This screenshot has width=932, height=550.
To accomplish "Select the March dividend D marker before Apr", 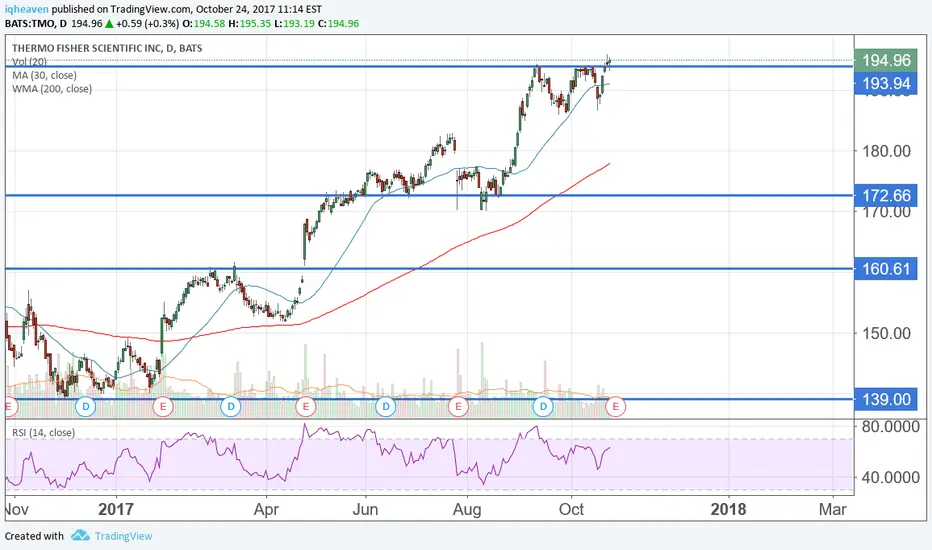I will pyautogui.click(x=231, y=407).
